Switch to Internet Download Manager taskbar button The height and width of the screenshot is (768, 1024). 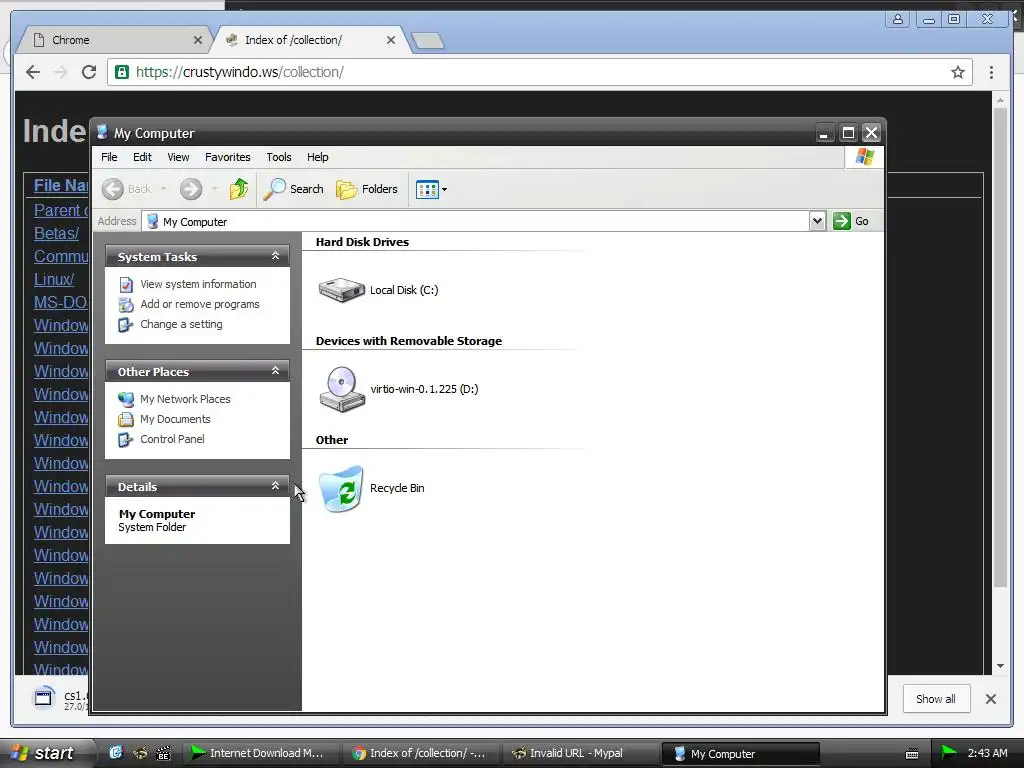tap(259, 753)
